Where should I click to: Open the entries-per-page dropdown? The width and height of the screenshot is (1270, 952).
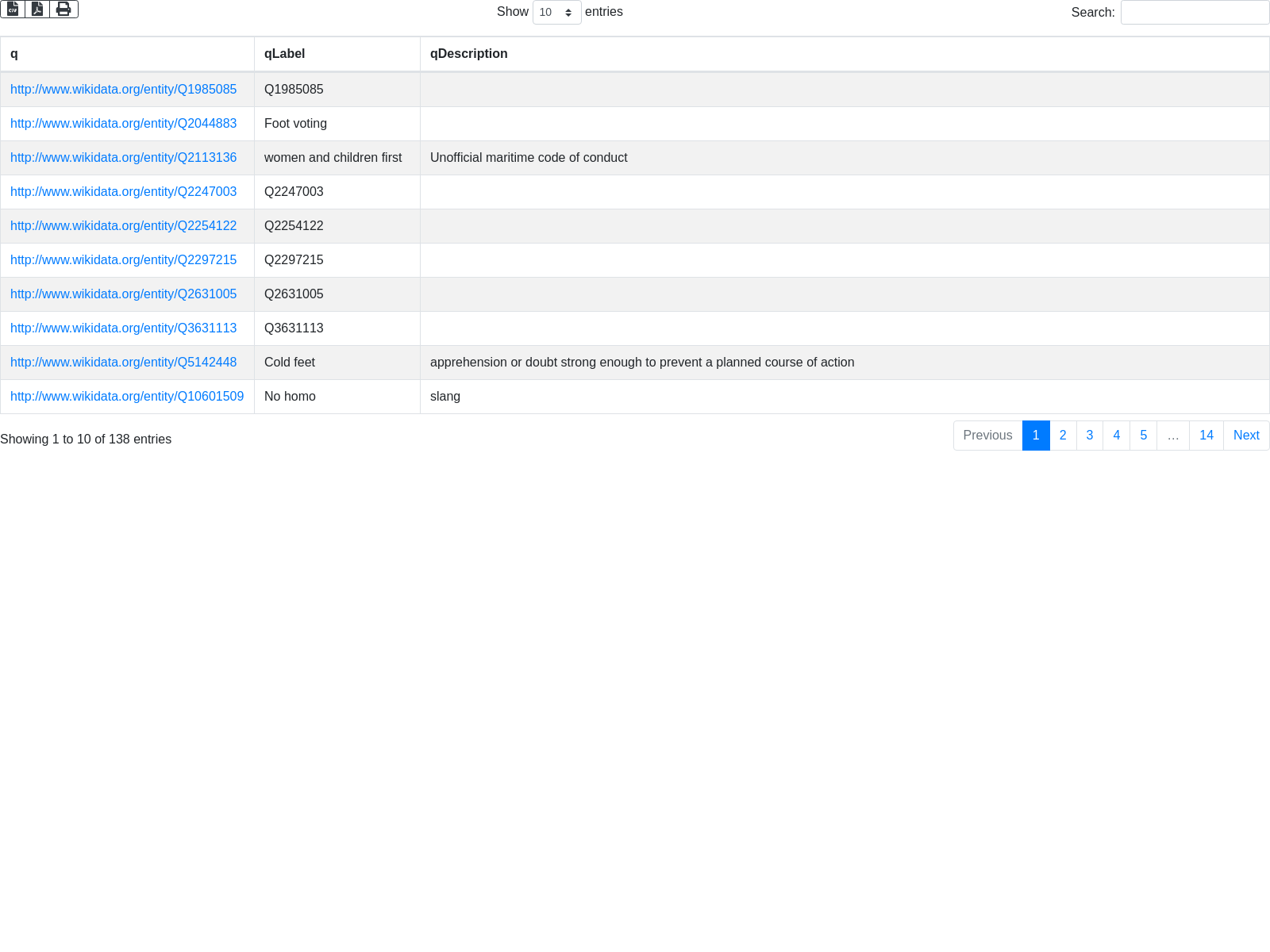pos(556,13)
